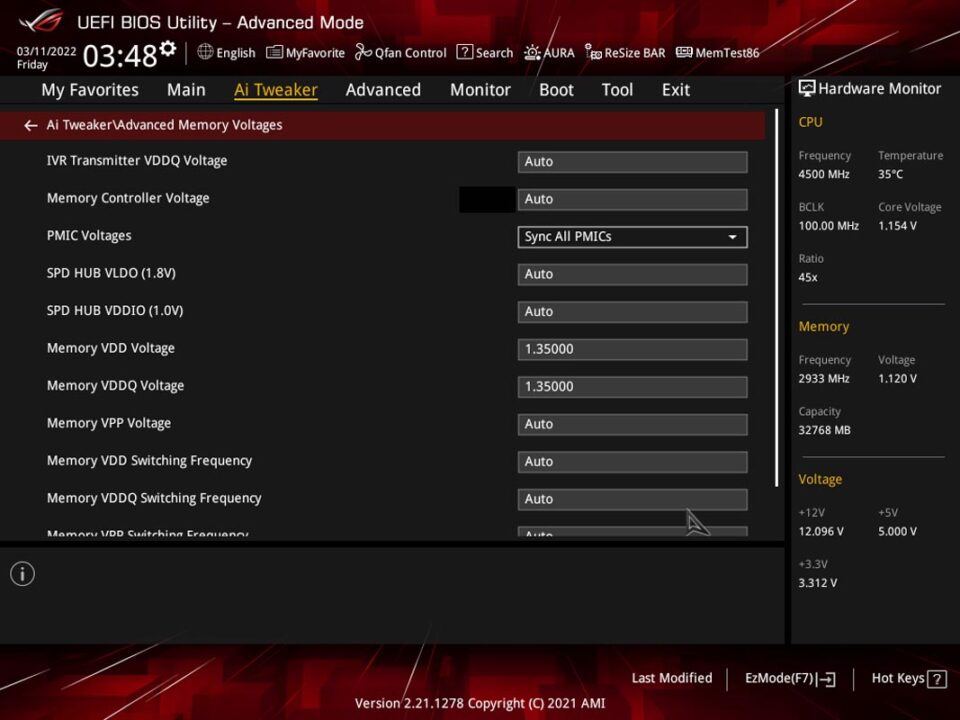
Task: Select Memory VDD Switching Frequency label
Action: 149,461
